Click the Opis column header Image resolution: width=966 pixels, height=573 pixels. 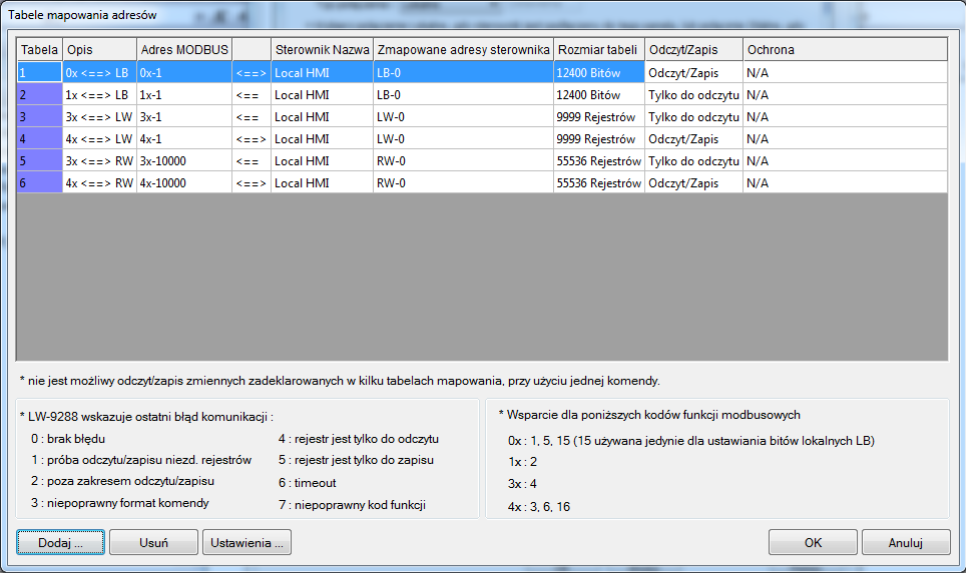(x=99, y=50)
